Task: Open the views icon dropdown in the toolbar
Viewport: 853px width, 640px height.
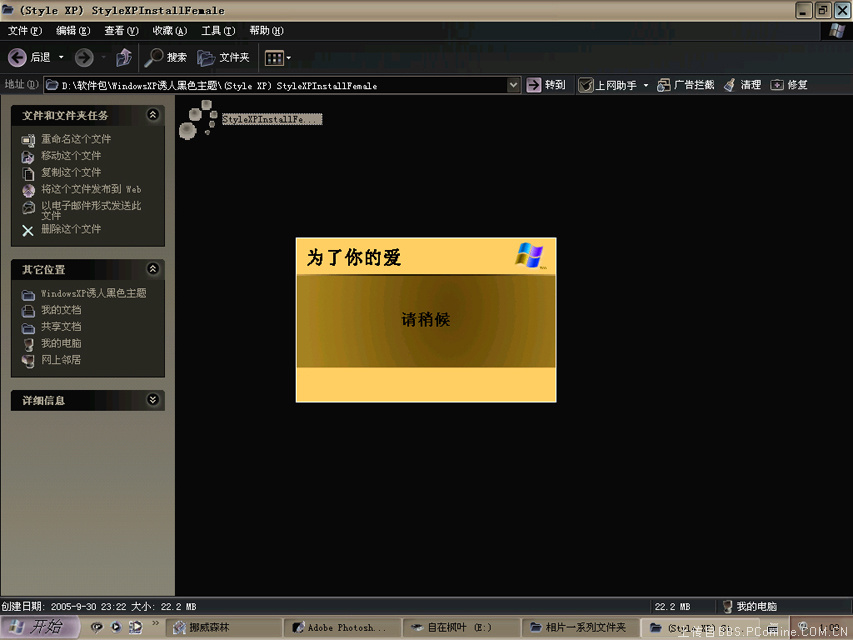Action: [278, 58]
